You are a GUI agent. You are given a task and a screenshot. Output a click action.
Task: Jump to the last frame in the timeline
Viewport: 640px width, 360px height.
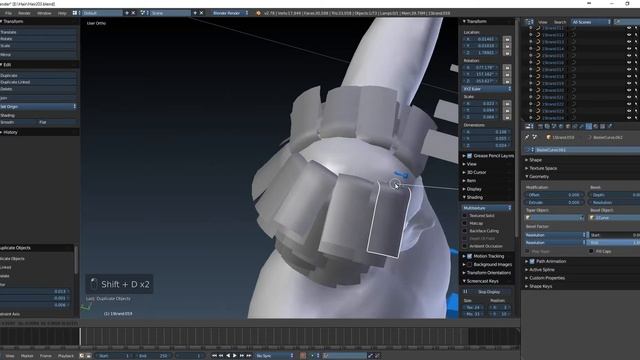coord(249,356)
